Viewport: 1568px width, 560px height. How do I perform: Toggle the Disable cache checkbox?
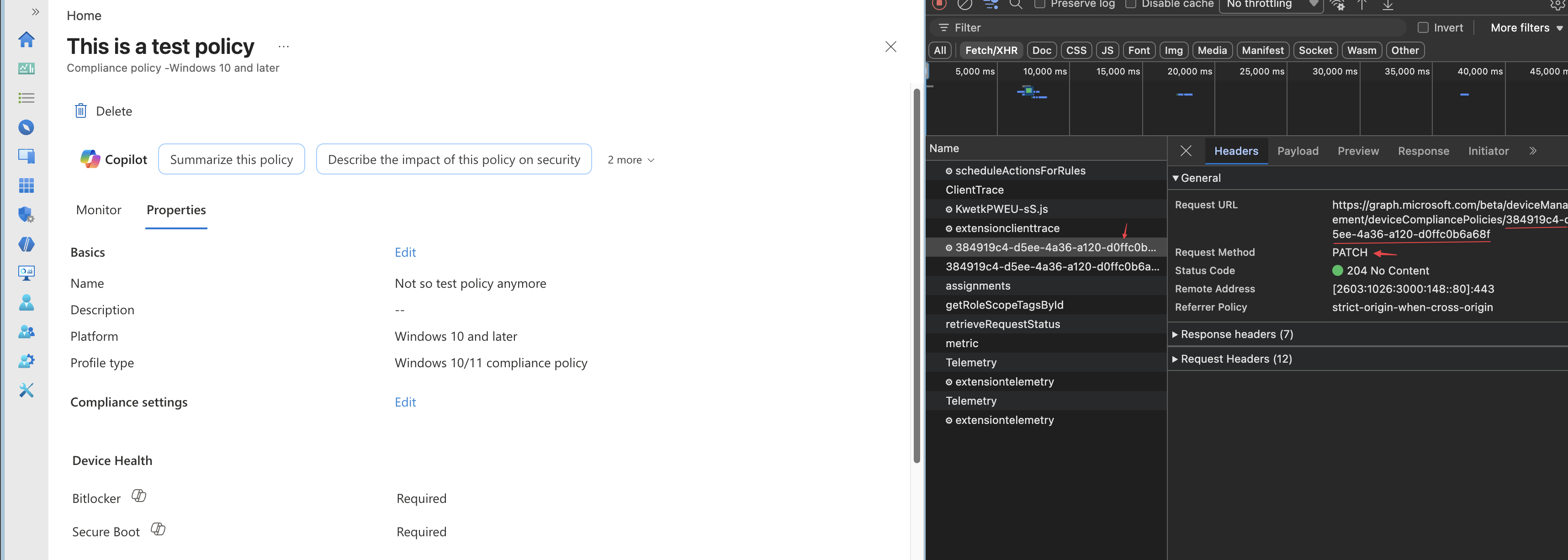tap(1130, 4)
